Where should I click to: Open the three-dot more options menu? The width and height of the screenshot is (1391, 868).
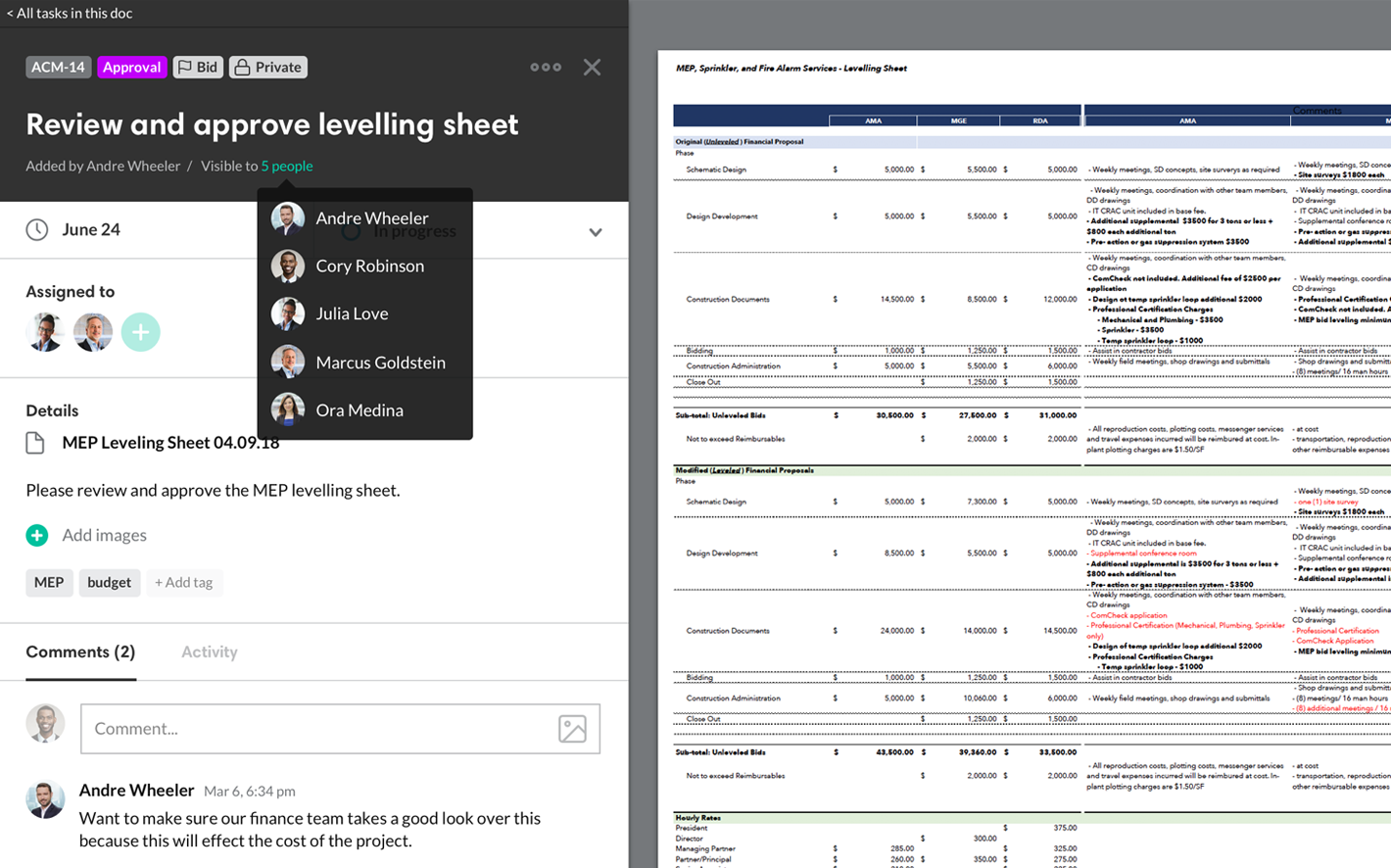(546, 68)
